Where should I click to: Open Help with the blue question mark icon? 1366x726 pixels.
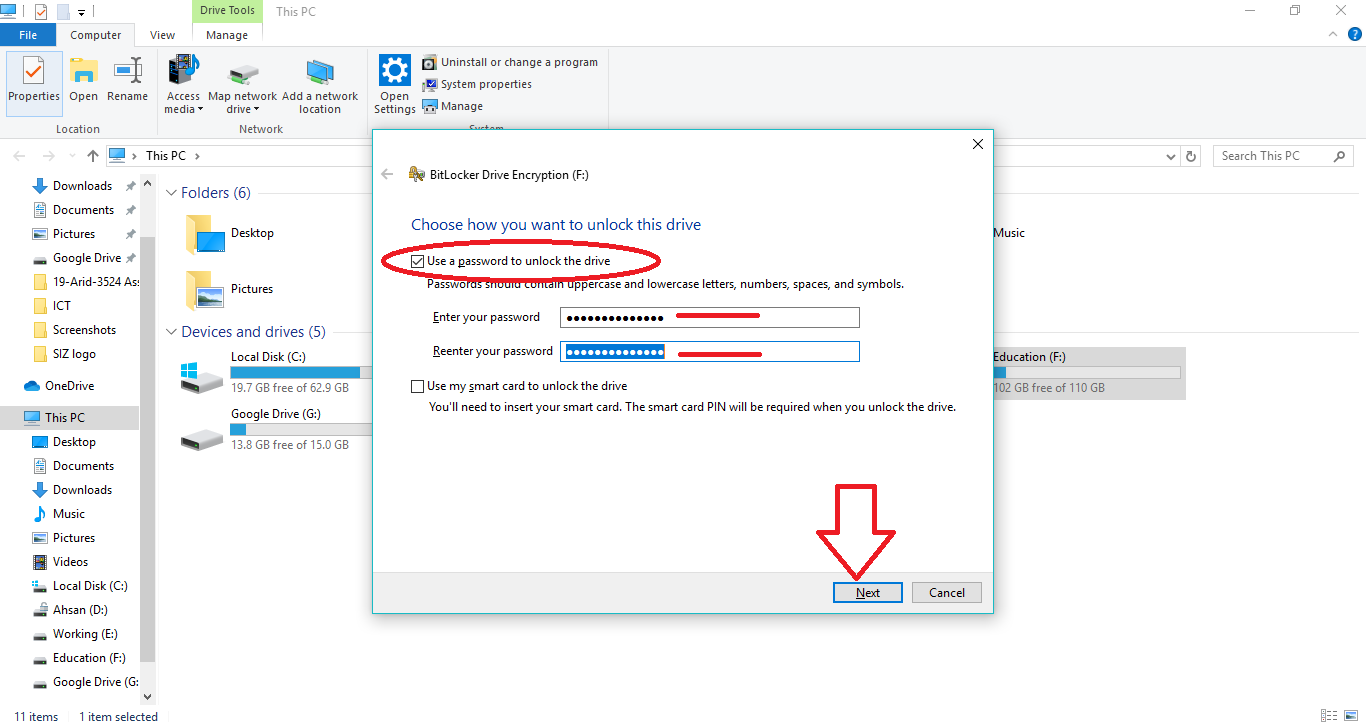coord(1353,34)
